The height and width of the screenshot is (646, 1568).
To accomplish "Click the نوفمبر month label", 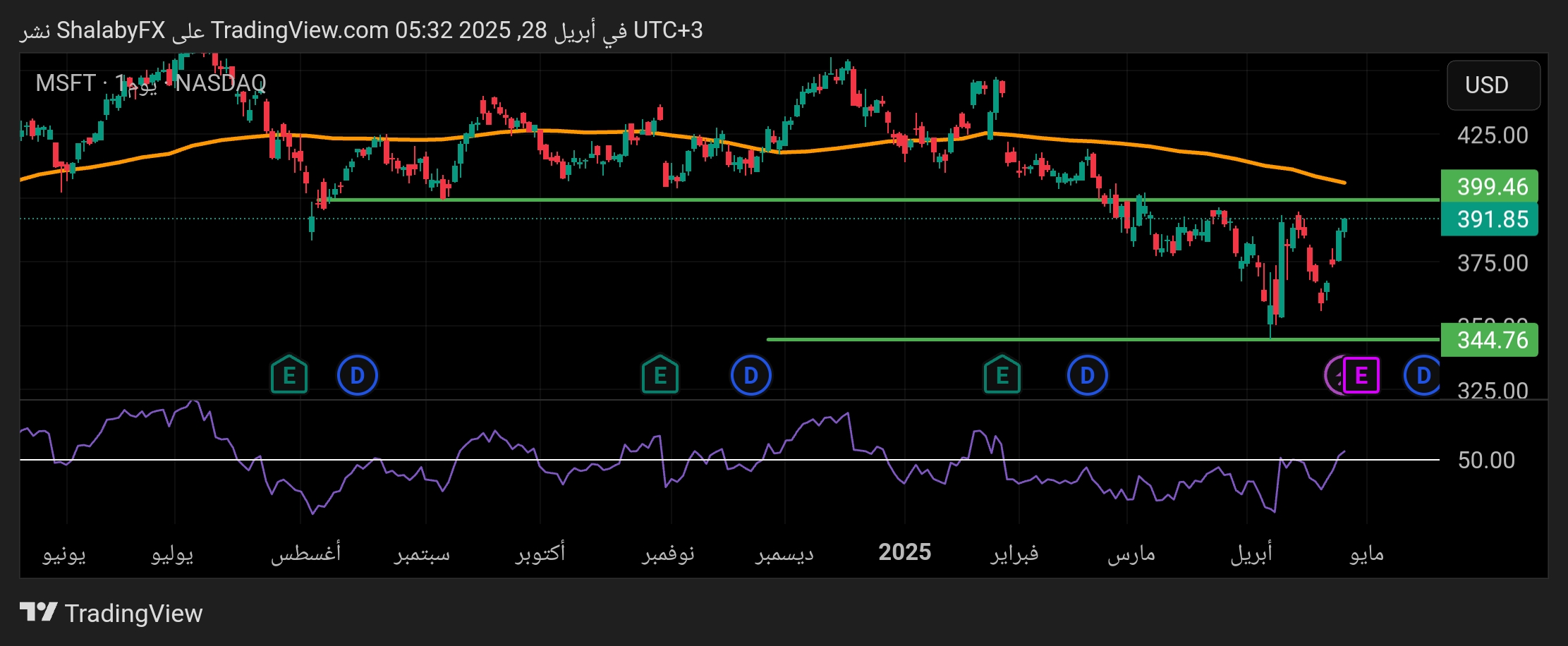I will (668, 554).
